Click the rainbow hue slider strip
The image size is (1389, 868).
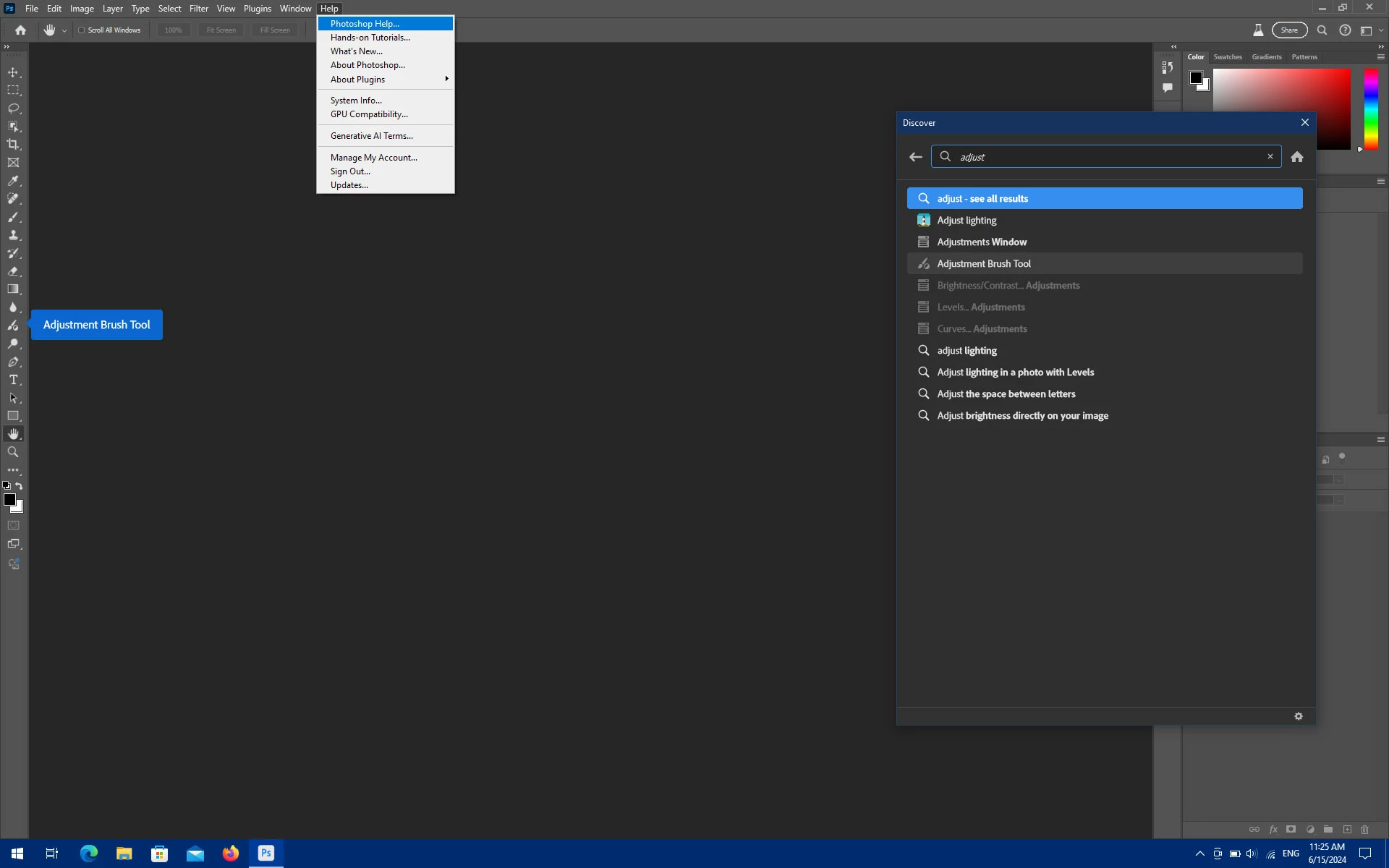(x=1371, y=109)
